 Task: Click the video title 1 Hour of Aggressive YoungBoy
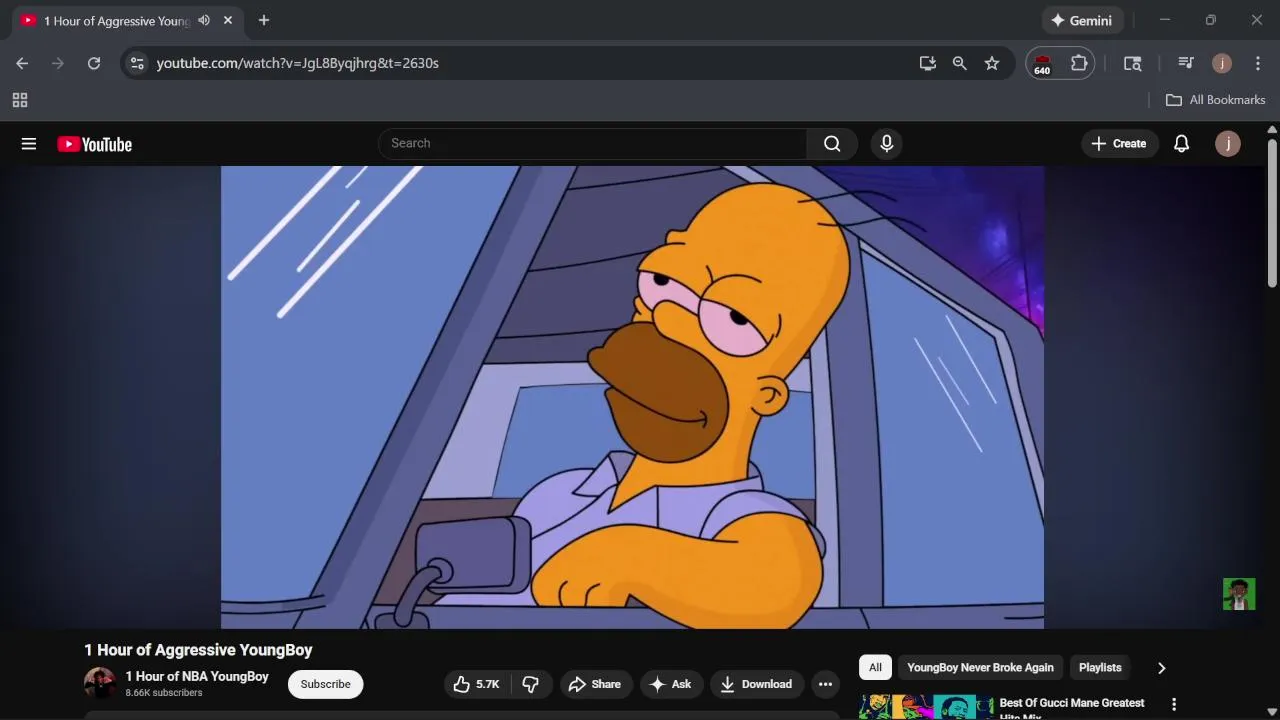[198, 650]
